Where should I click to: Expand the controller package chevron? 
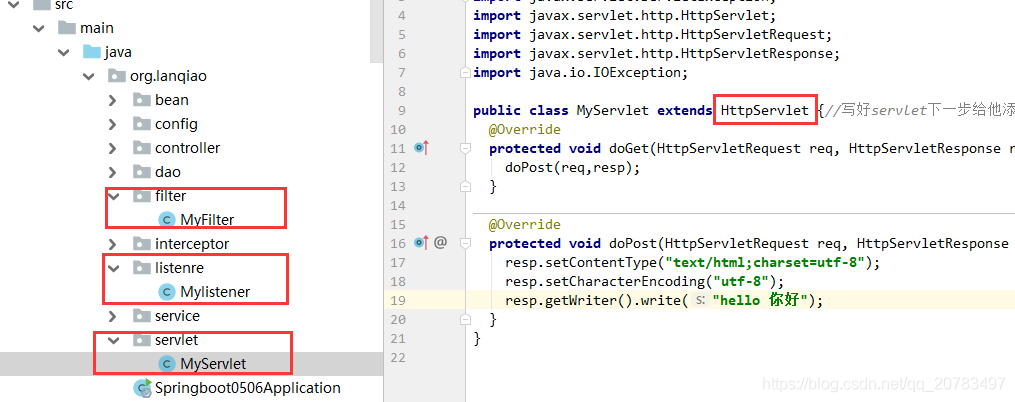coord(113,148)
